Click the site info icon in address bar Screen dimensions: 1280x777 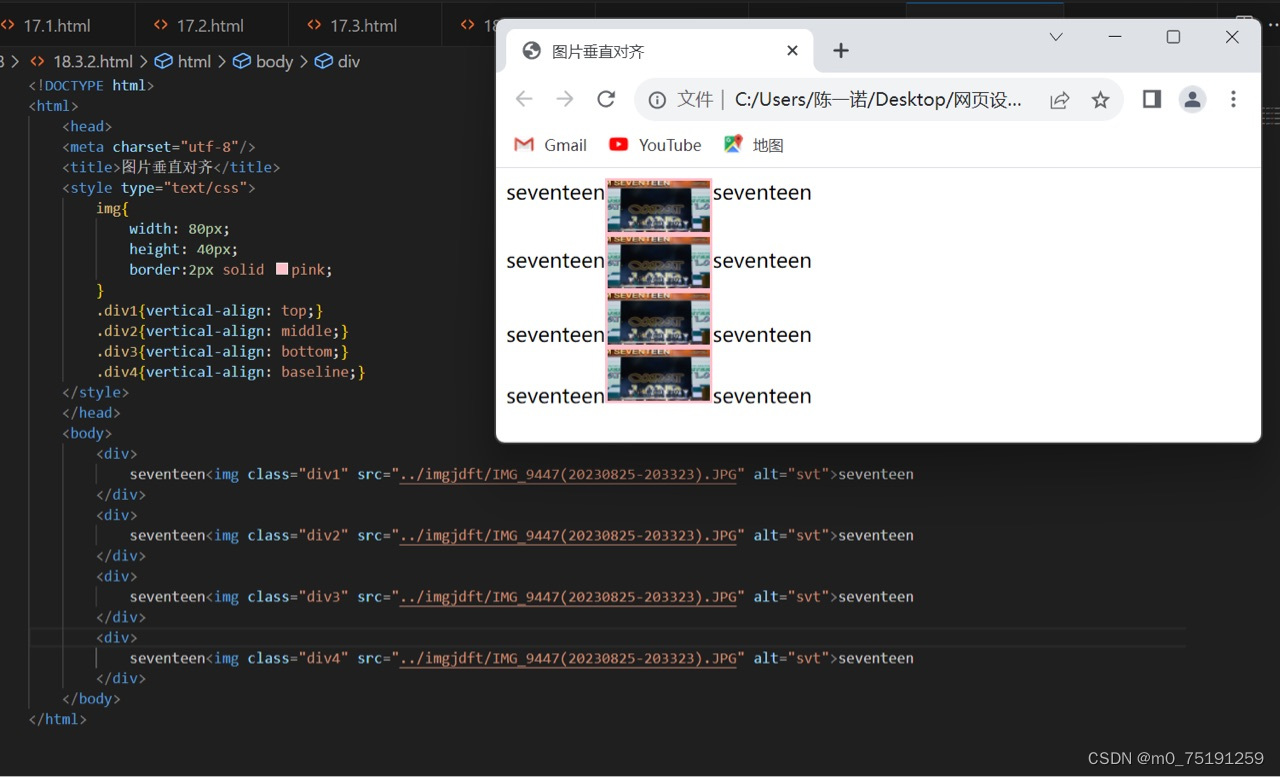657,100
